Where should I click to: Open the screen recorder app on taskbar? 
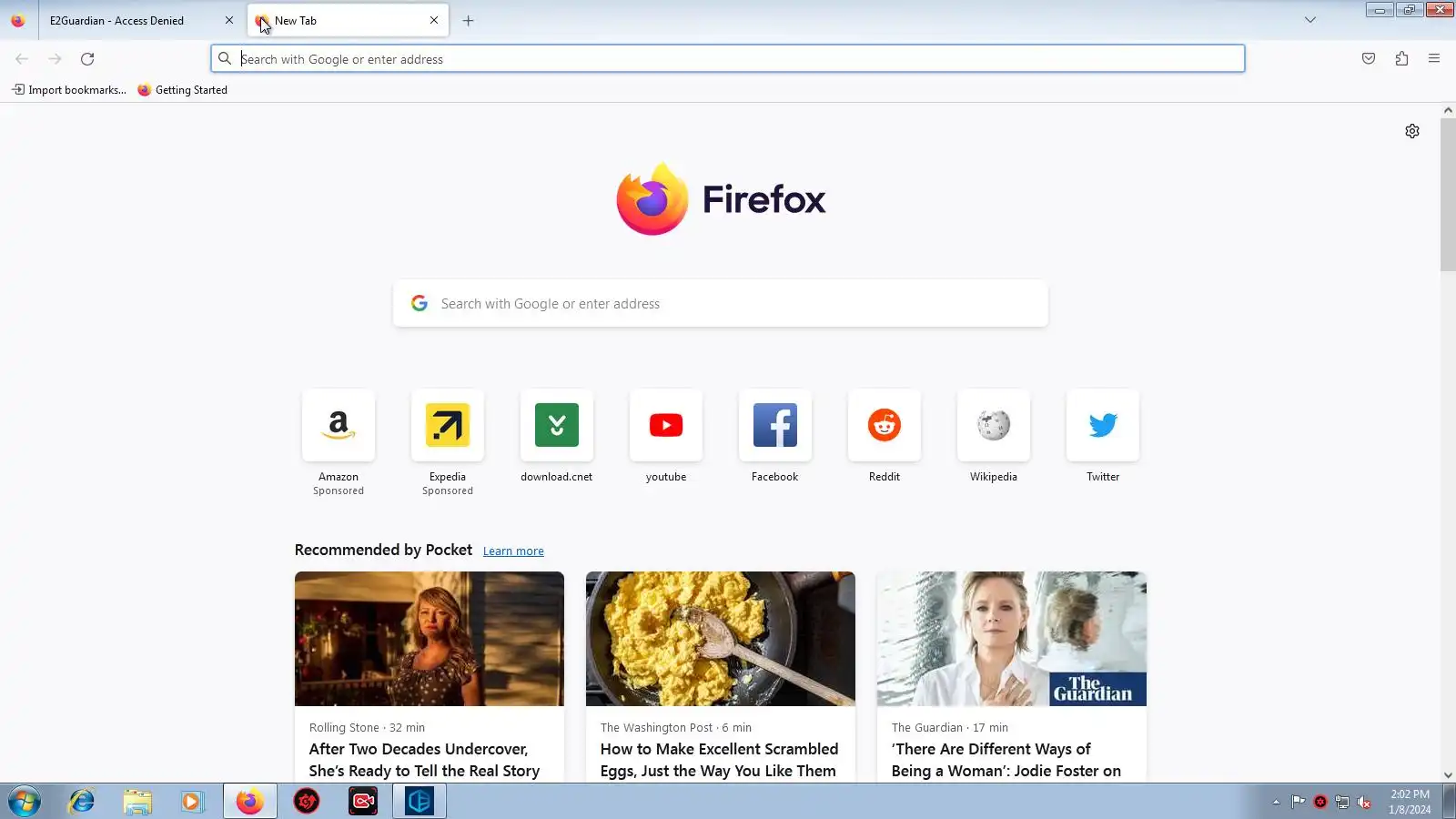pos(363,802)
